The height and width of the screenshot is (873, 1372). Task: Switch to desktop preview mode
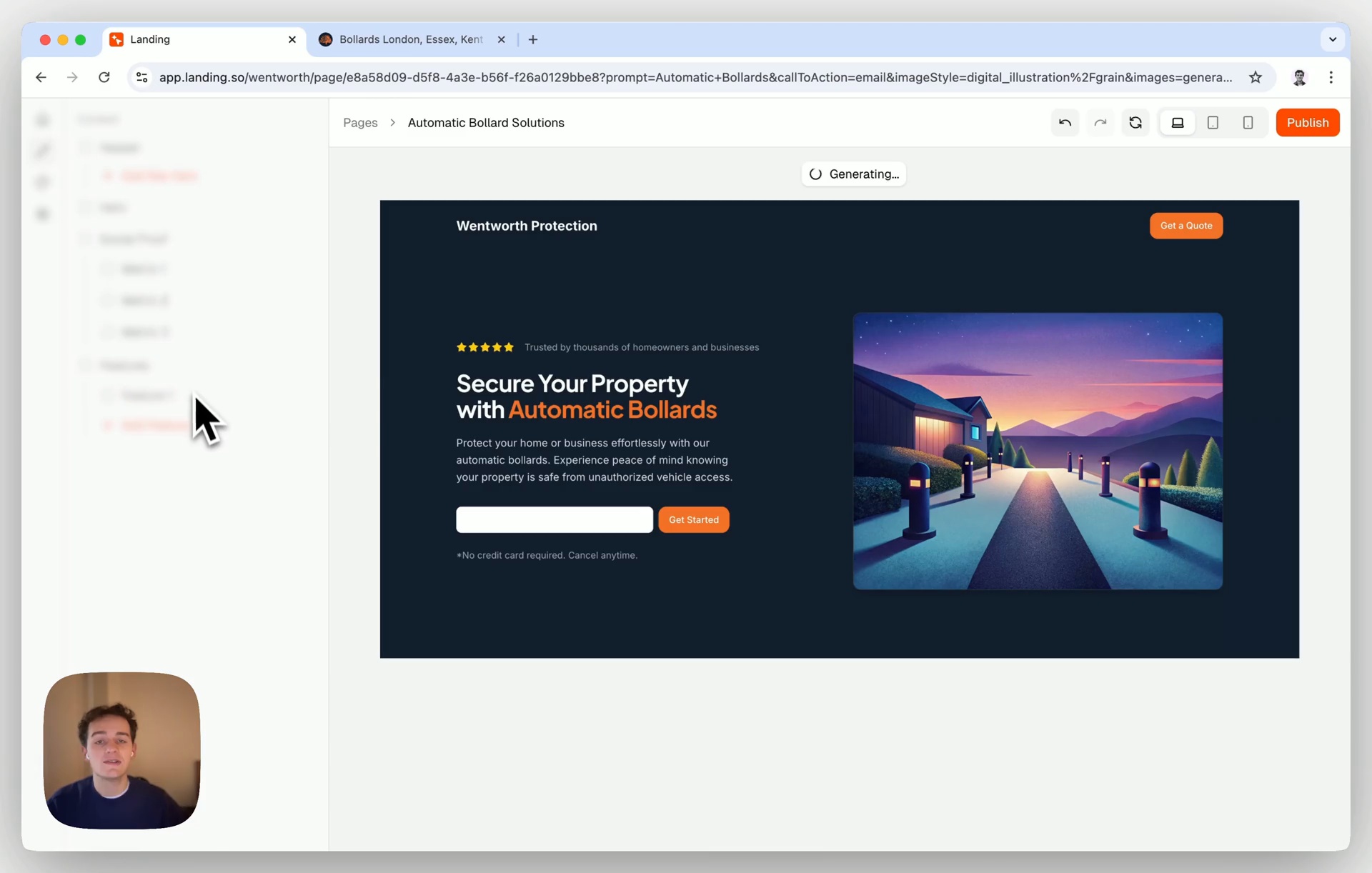tap(1177, 123)
